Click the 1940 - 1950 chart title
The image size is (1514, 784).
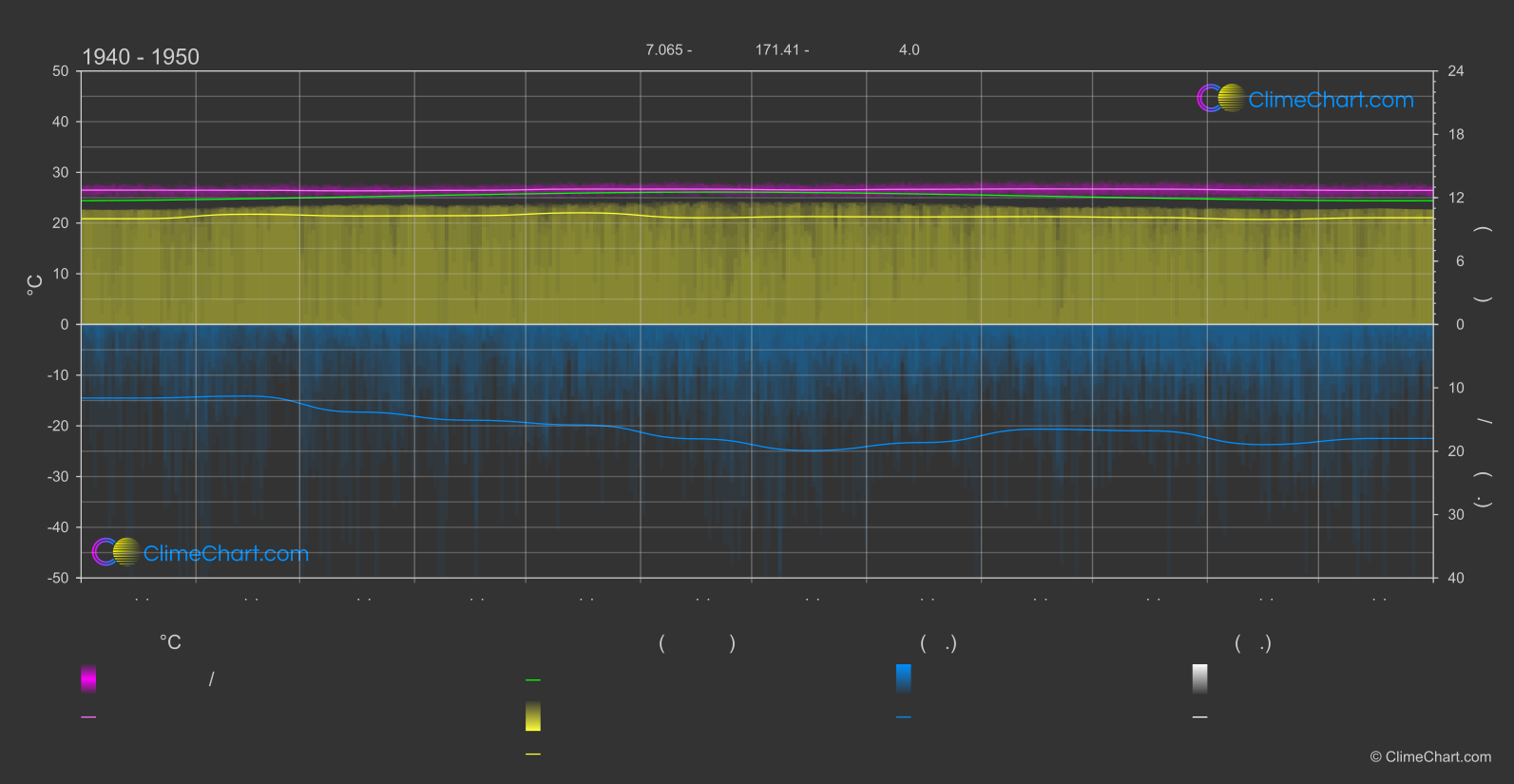click(x=141, y=57)
